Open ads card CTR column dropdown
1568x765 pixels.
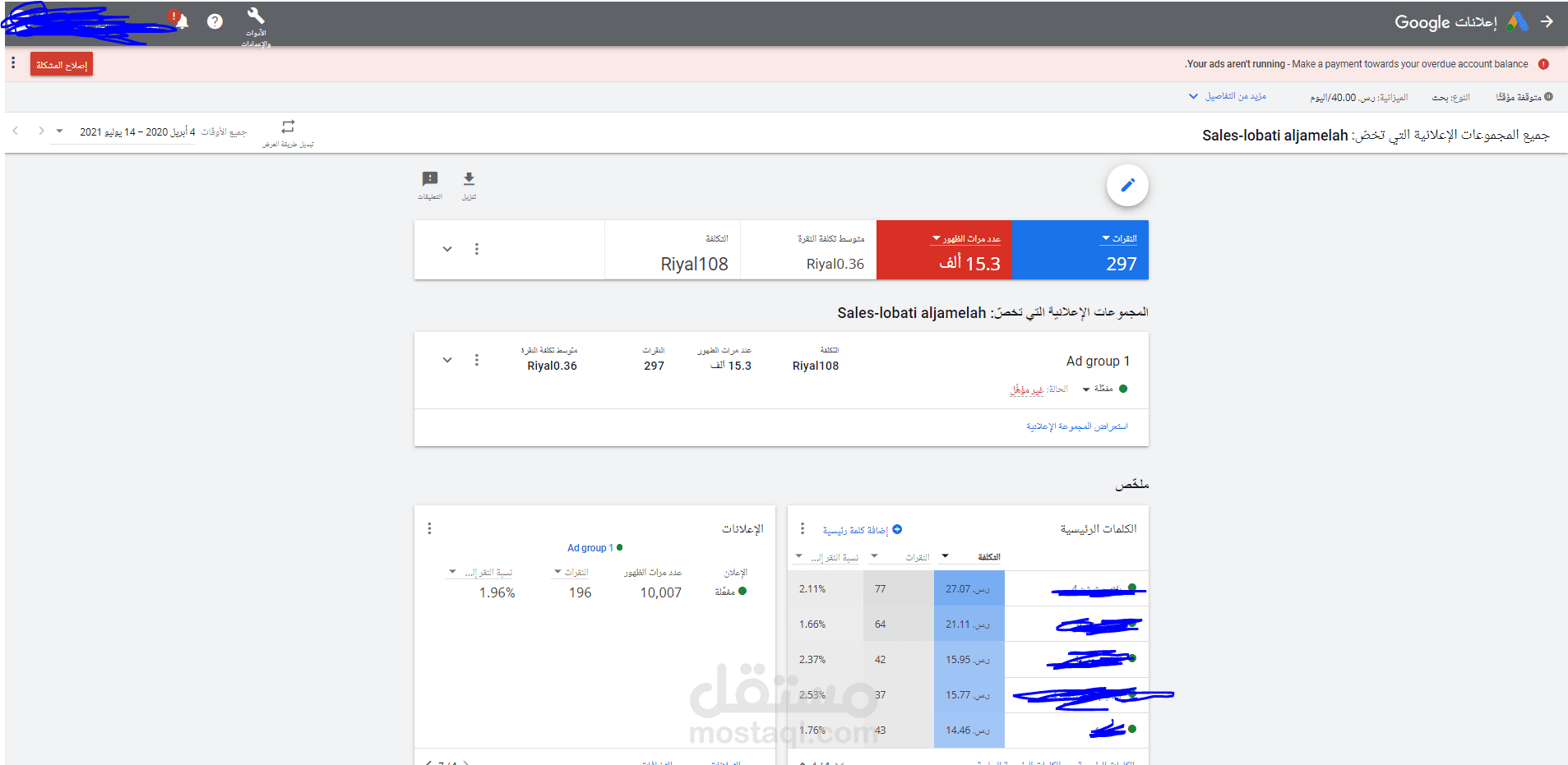(x=452, y=572)
